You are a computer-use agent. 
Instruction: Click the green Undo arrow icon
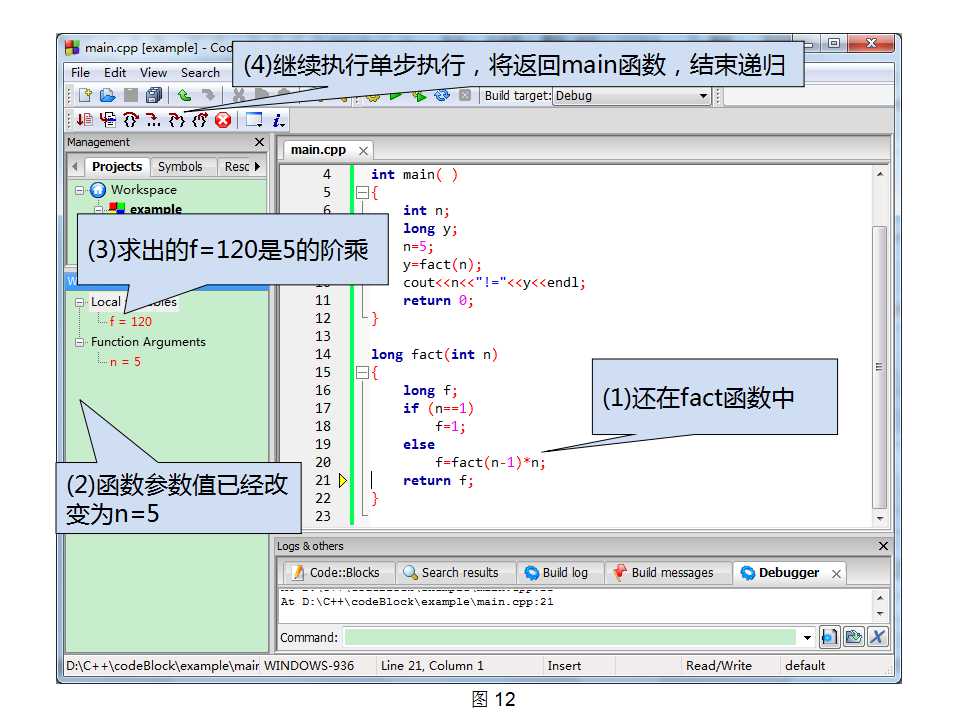click(x=184, y=96)
